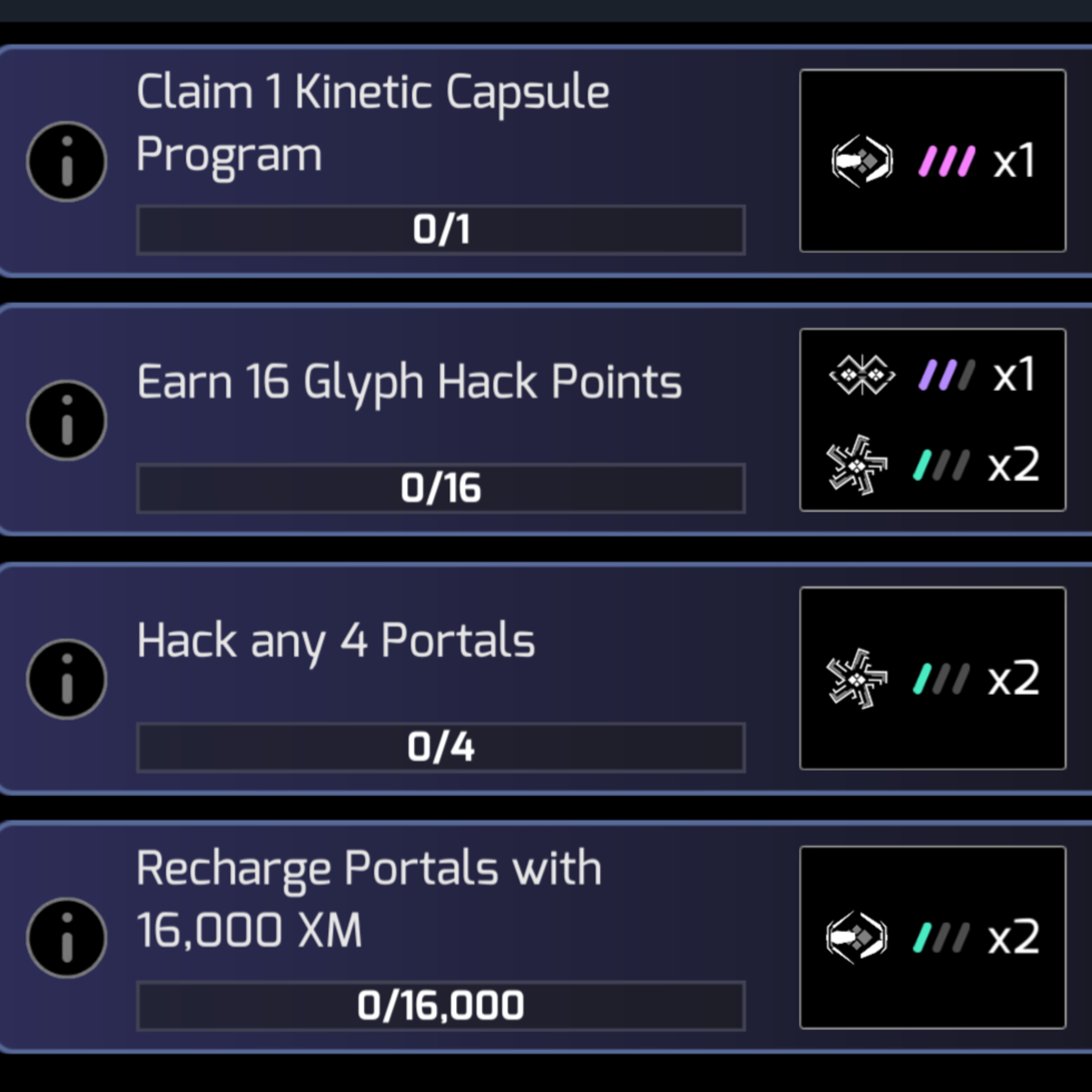
Task: Show info for Recharge Portals task
Action: pyautogui.click(x=66, y=938)
